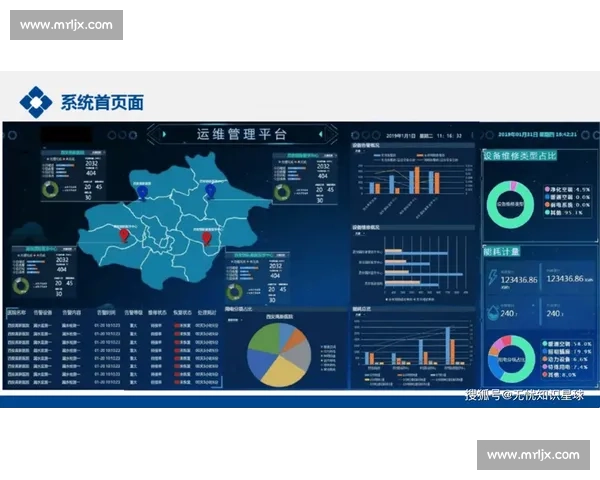The image size is (600, 480).
Task: Toggle 特殊用电 7.4% legend entry
Action: point(565,367)
